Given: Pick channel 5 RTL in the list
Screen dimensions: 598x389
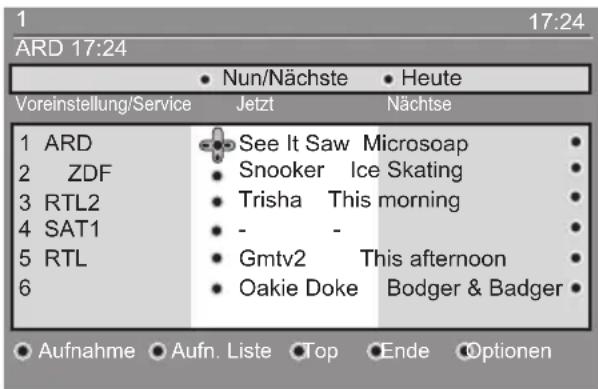Looking at the screenshot, I should click(53, 259).
